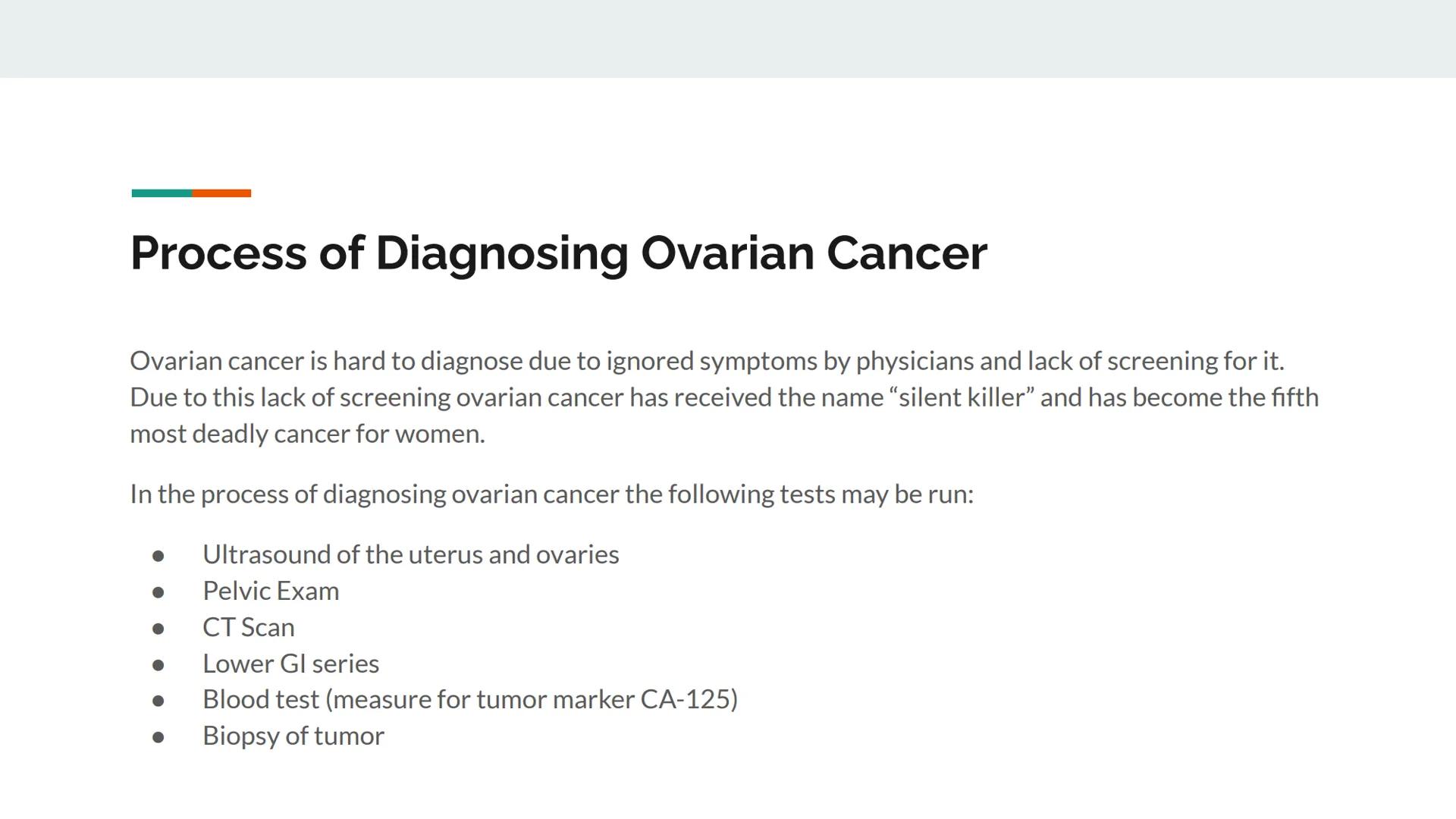Click the bullet dot beside "Ultrasound of the uterus"
Viewport: 1456px width, 819px height.
point(158,556)
